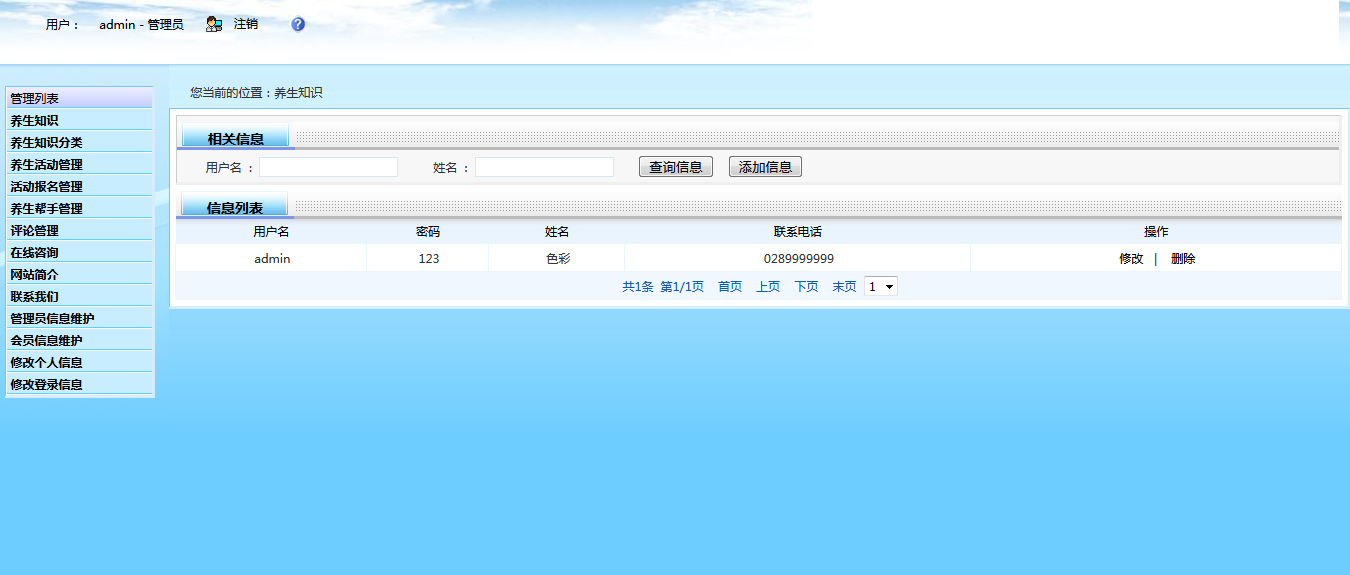Click the 您当前的位置：养生知识 breadcrumb
The image size is (1350, 575).
256,92
